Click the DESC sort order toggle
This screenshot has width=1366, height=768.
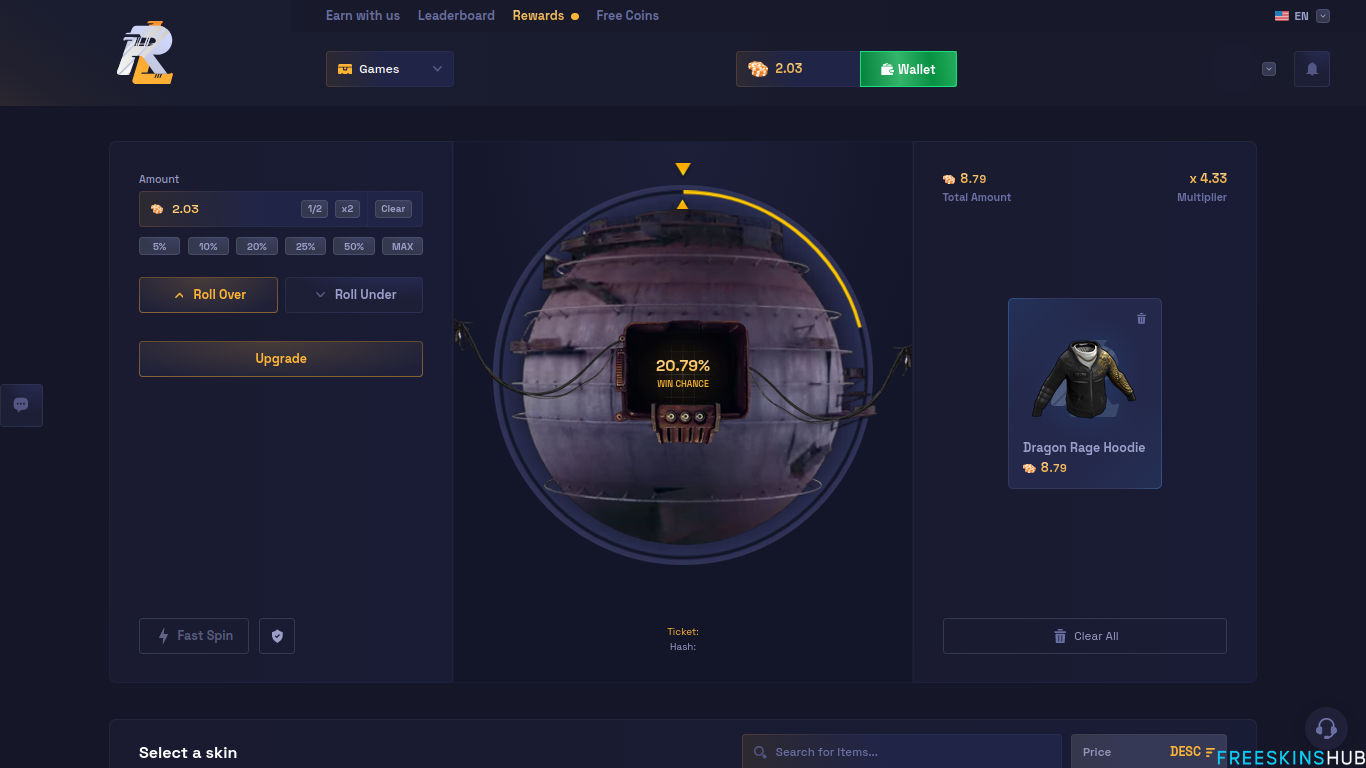point(1193,752)
